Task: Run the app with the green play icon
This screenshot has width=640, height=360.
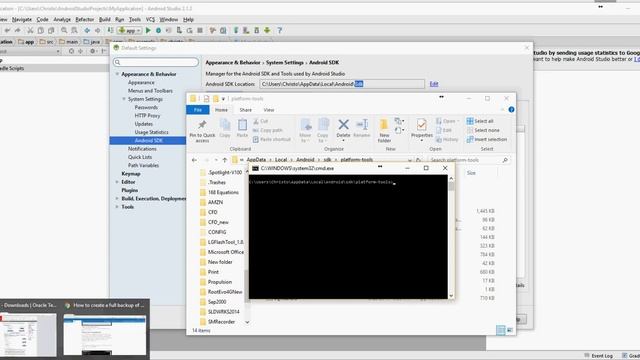Action: click(148, 30)
